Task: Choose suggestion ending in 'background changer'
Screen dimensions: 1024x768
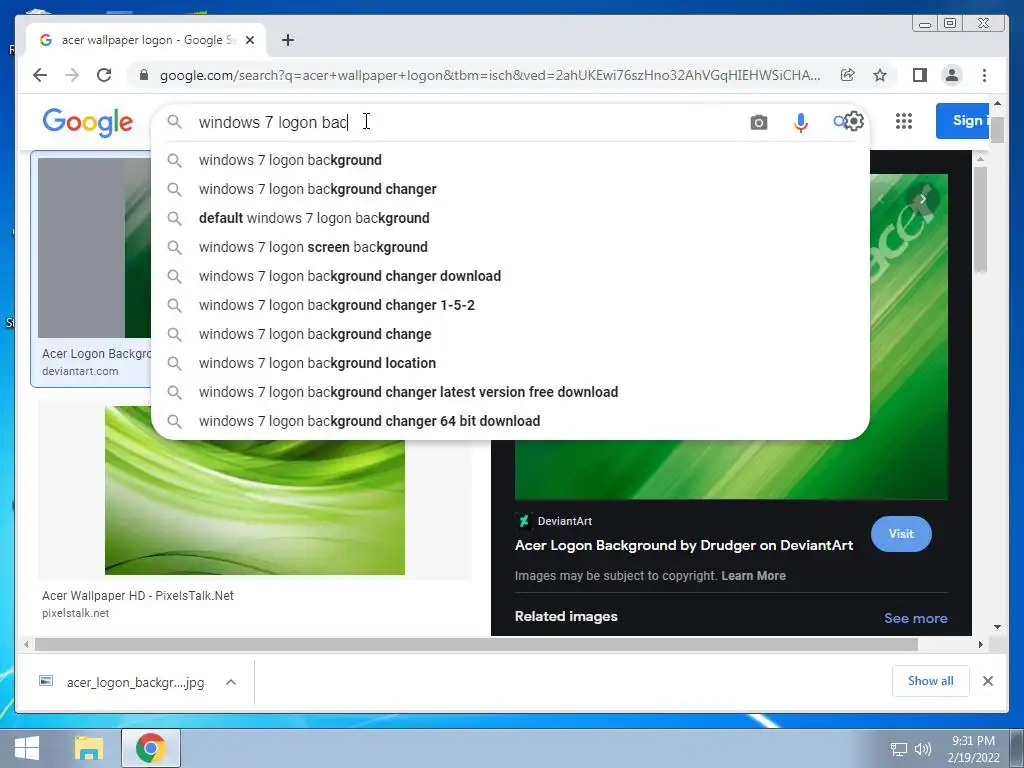Action: point(510,189)
